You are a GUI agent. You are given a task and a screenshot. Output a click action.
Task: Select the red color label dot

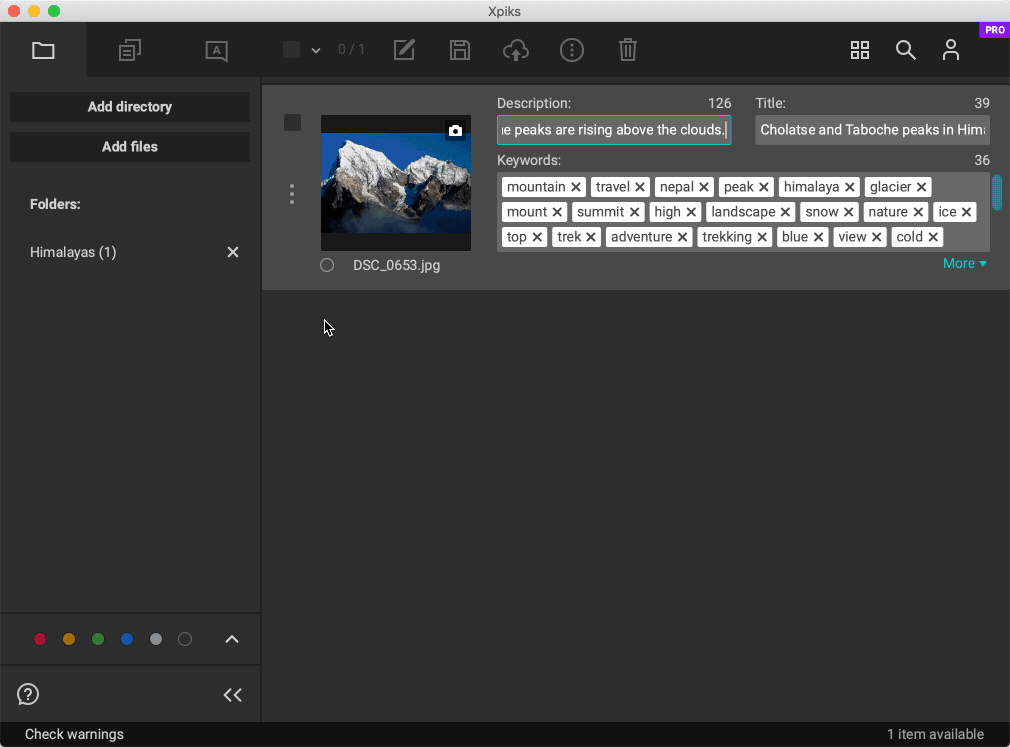40,639
